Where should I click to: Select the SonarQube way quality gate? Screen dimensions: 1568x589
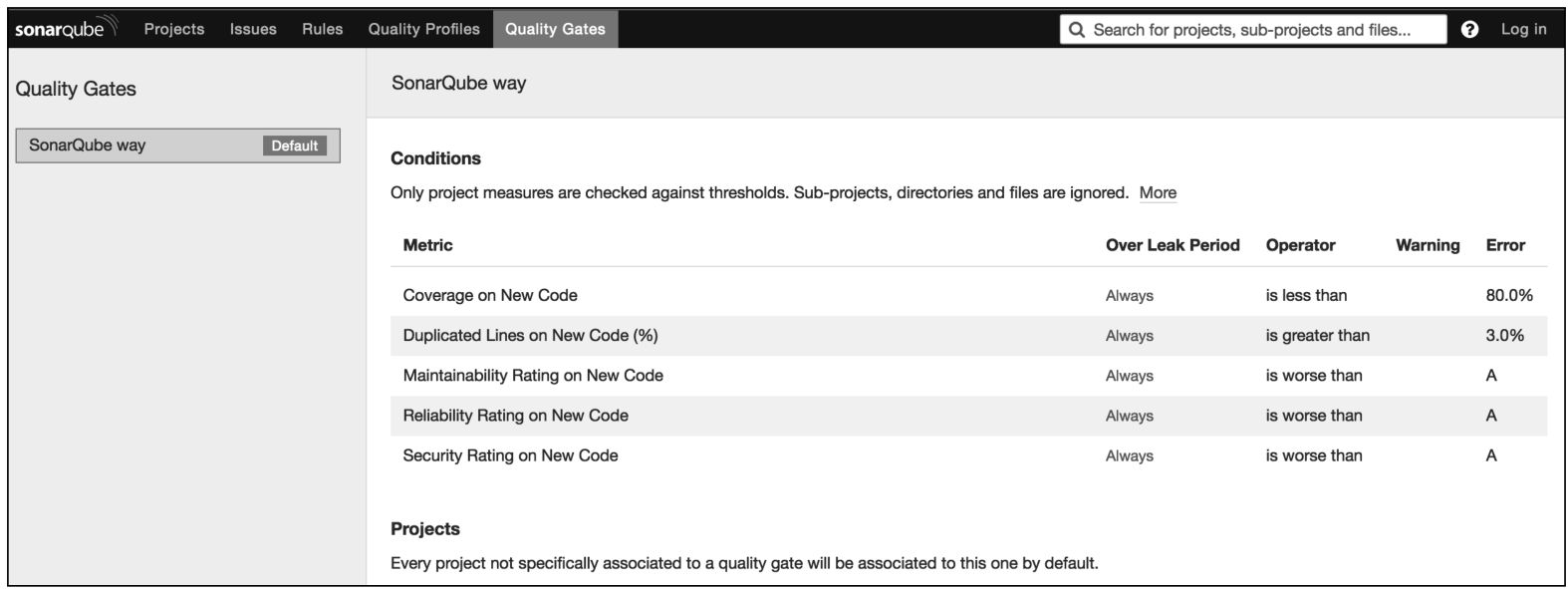click(178, 146)
